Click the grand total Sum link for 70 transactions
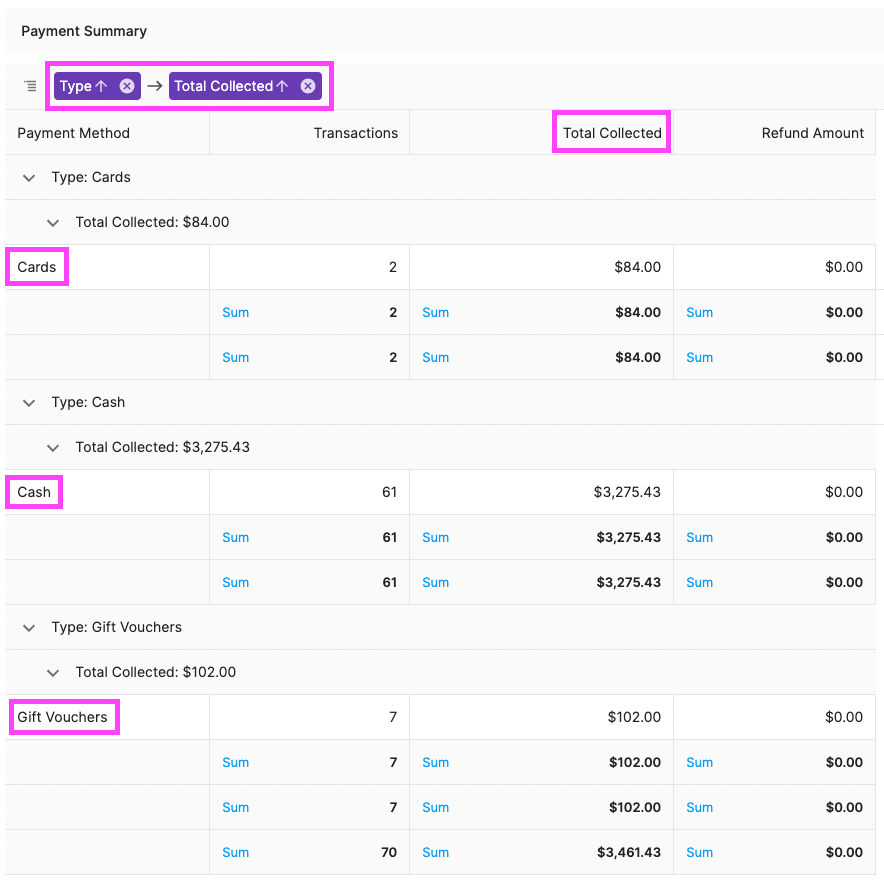The image size is (884, 881). point(236,853)
